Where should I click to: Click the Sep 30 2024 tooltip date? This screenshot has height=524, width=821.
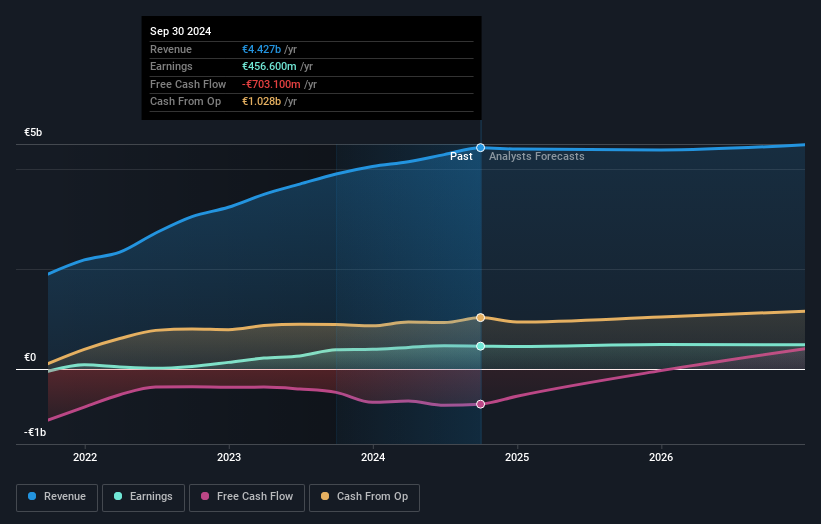pos(181,31)
